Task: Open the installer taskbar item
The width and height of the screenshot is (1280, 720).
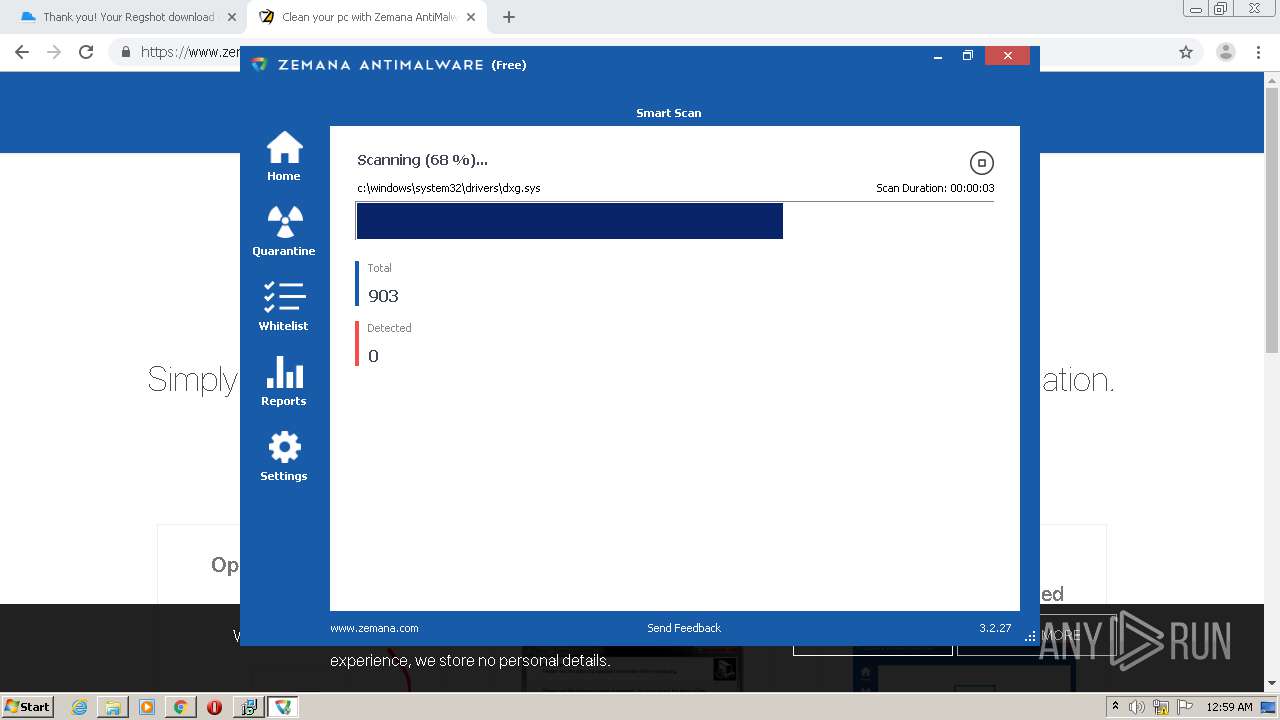Action: coord(248,707)
